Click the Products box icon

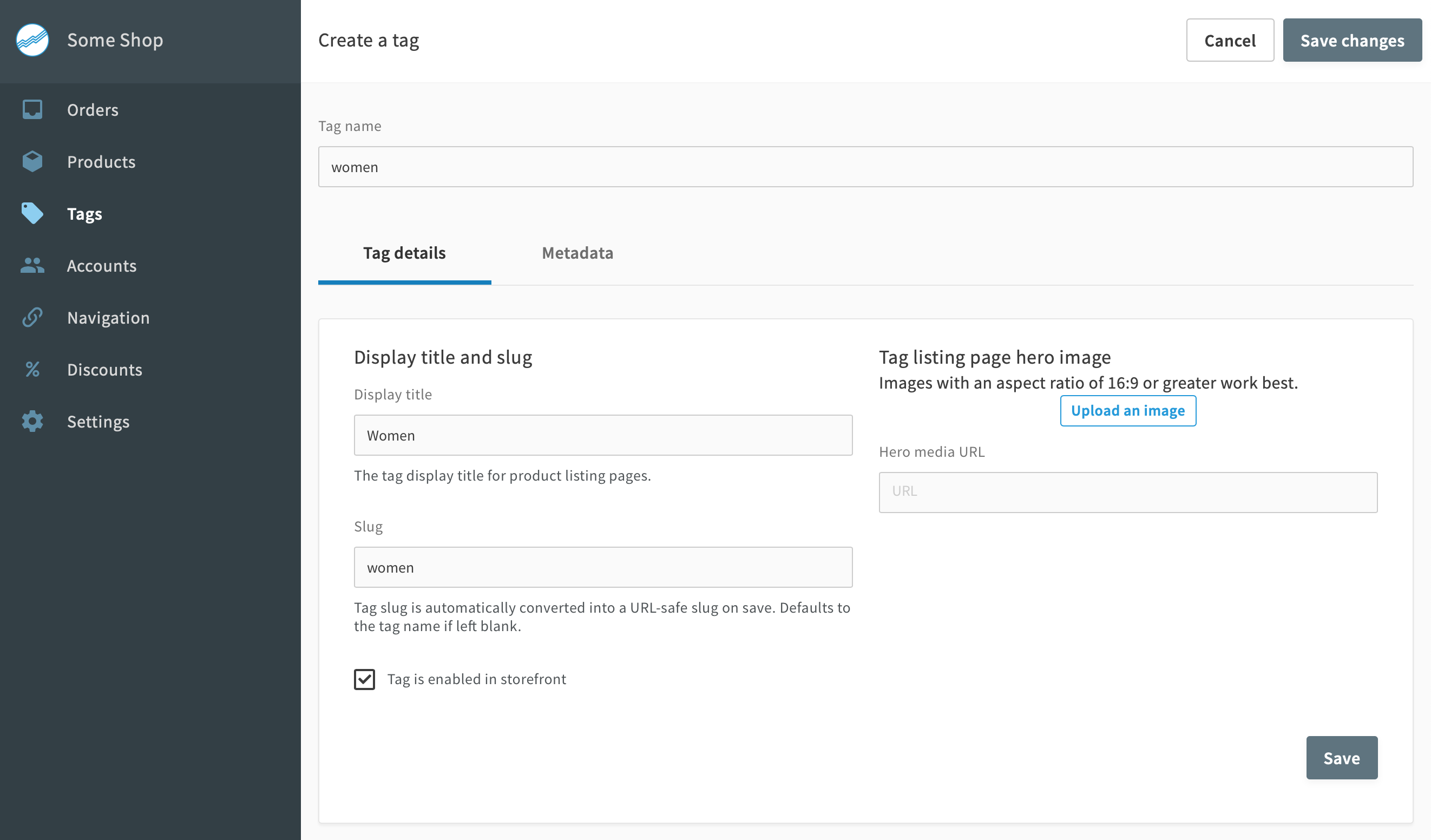point(32,162)
